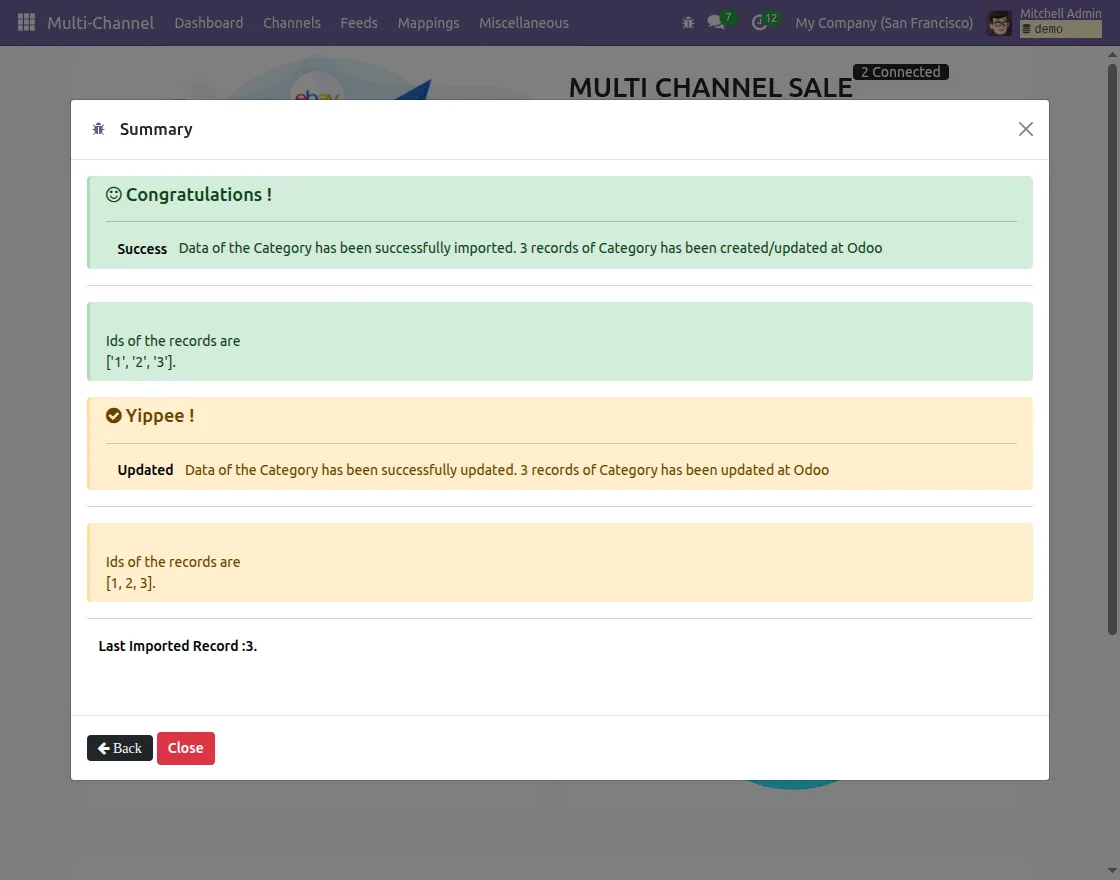Open the Mappings menu
Image resolution: width=1120 pixels, height=880 pixels.
click(429, 23)
